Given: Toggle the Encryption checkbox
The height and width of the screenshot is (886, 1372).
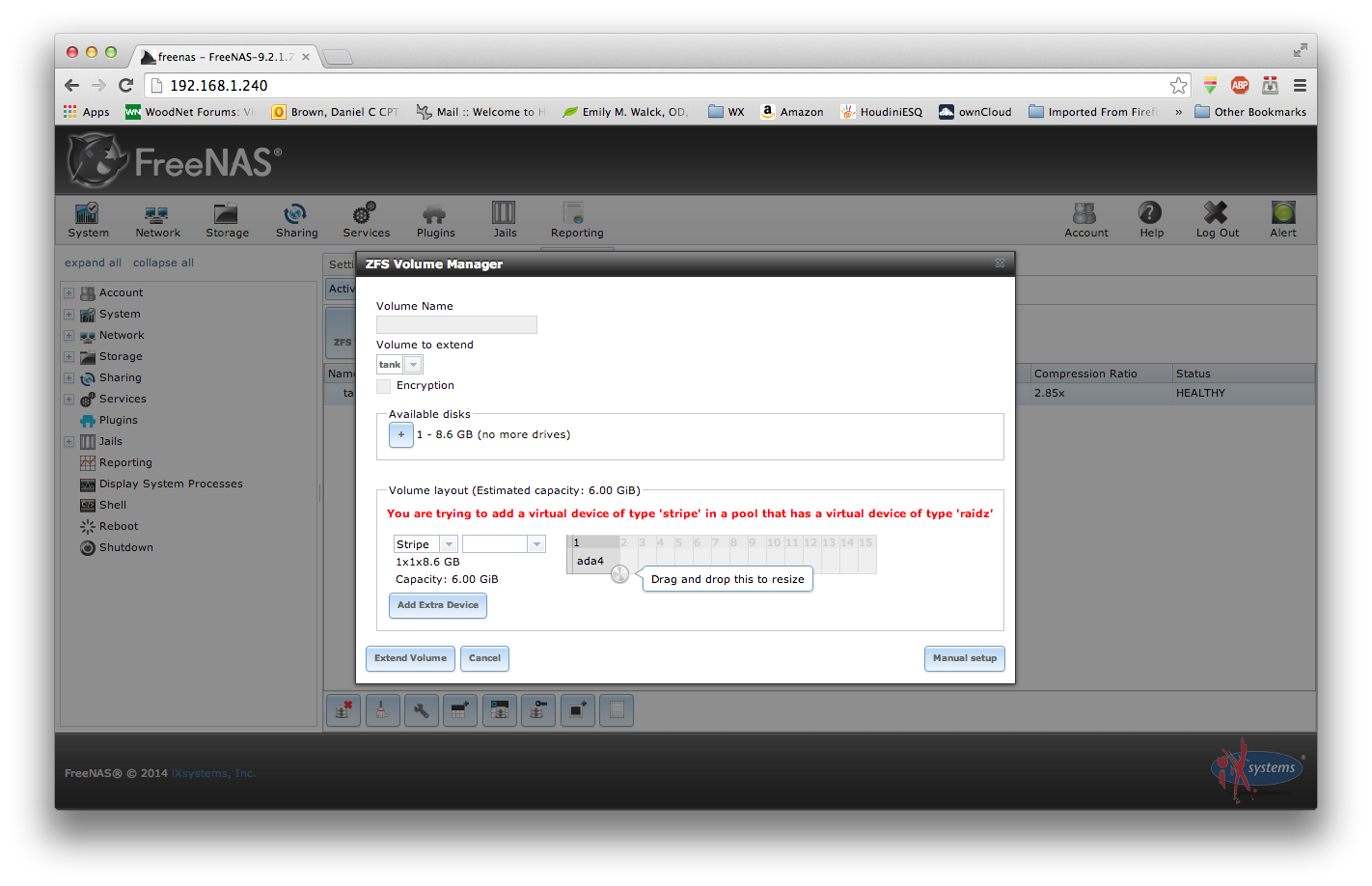Looking at the screenshot, I should [x=384, y=386].
